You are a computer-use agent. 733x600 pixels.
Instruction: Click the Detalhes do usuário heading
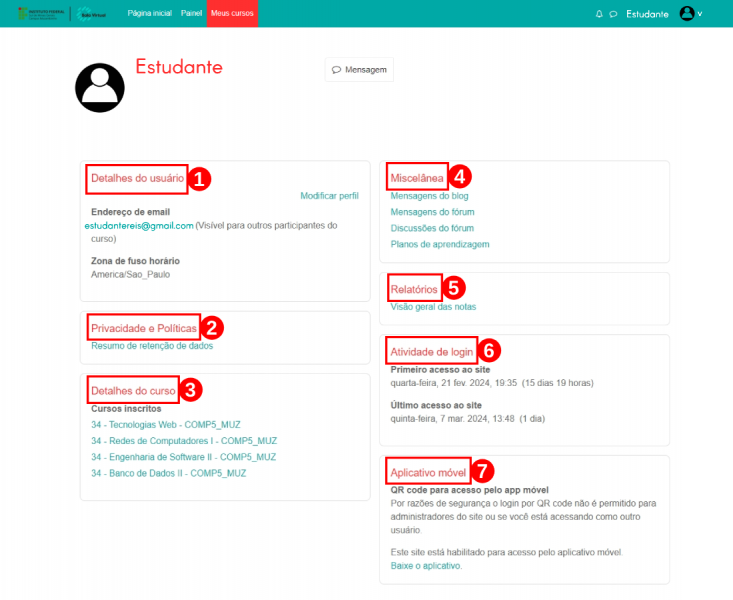137,178
